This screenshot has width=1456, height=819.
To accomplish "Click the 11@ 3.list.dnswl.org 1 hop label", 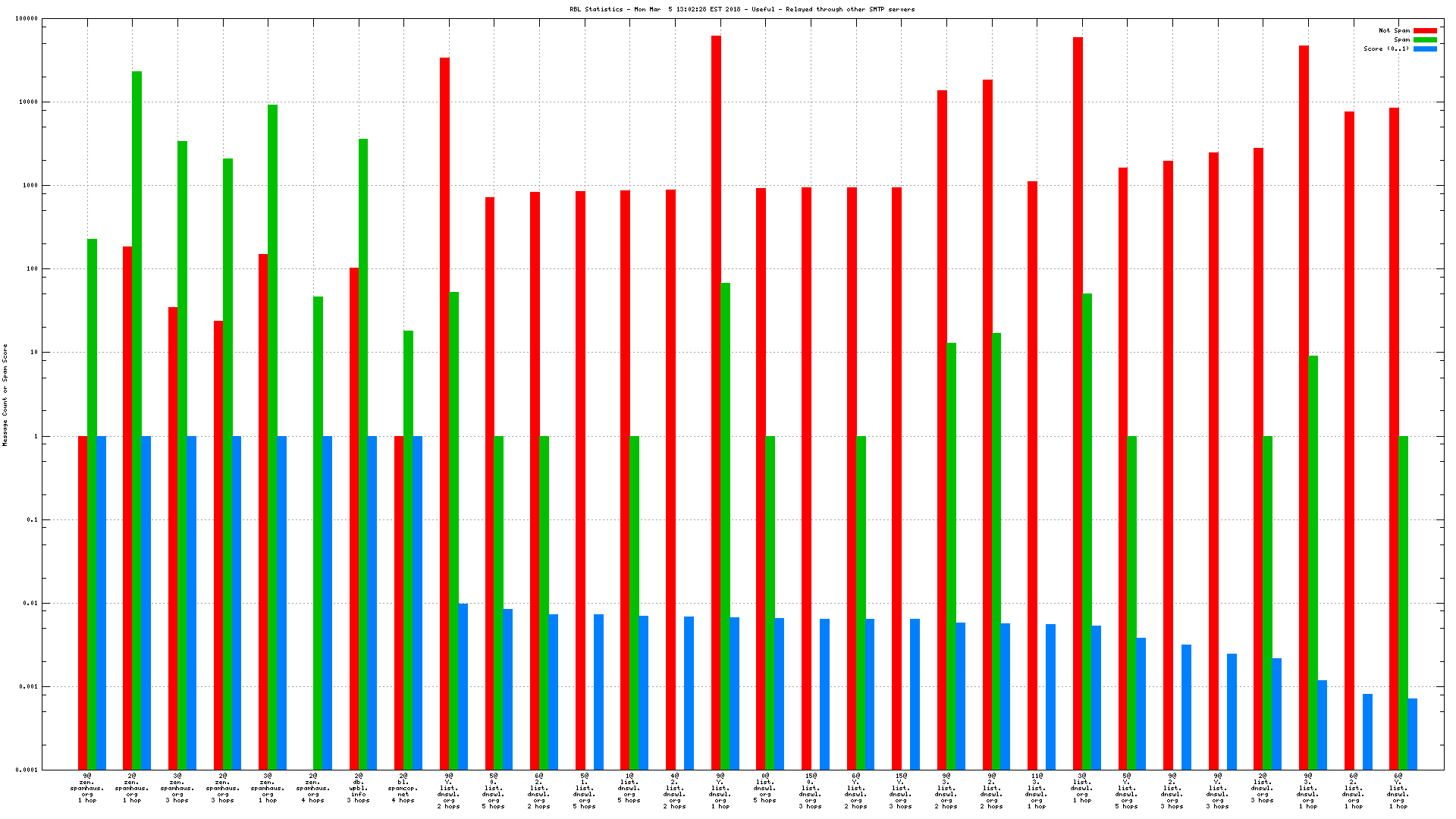I will click(x=1037, y=791).
